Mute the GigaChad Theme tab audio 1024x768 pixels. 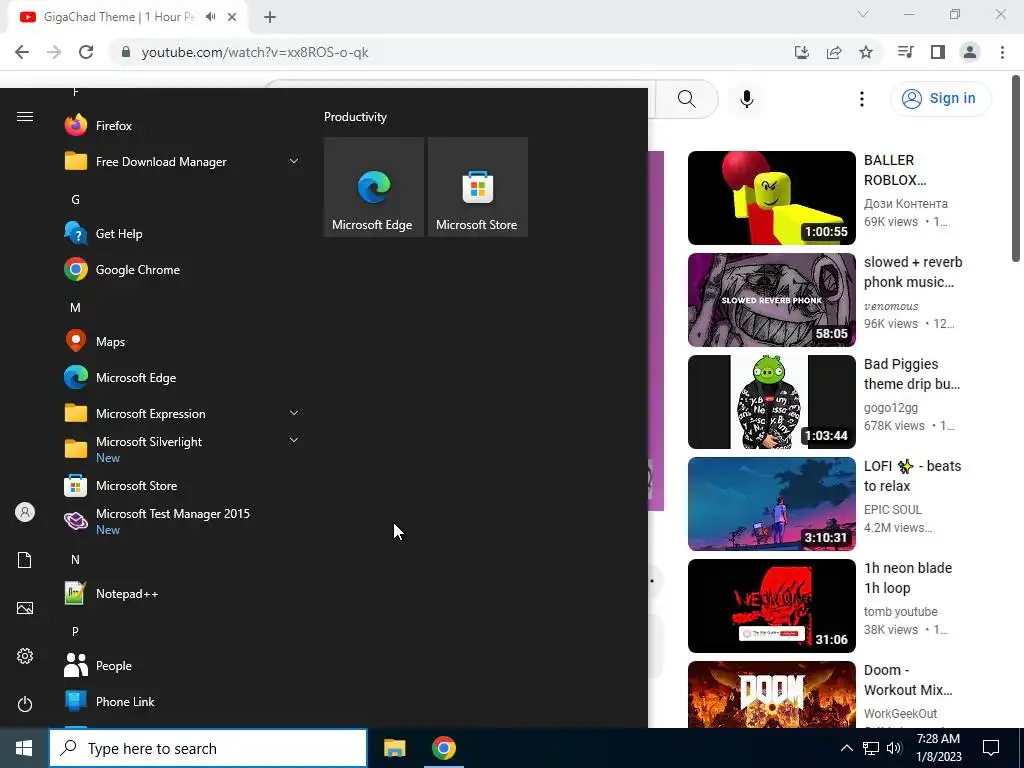click(210, 17)
